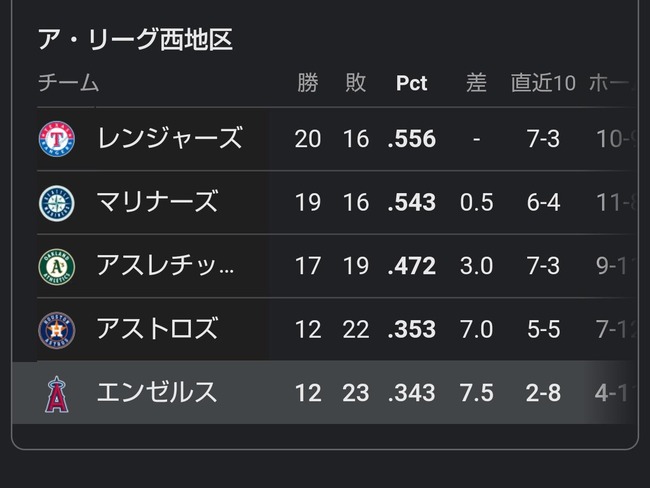Image resolution: width=650 pixels, height=488 pixels.
Task: Click the ア・リーグ西地区 division title
Action: (x=135, y=40)
